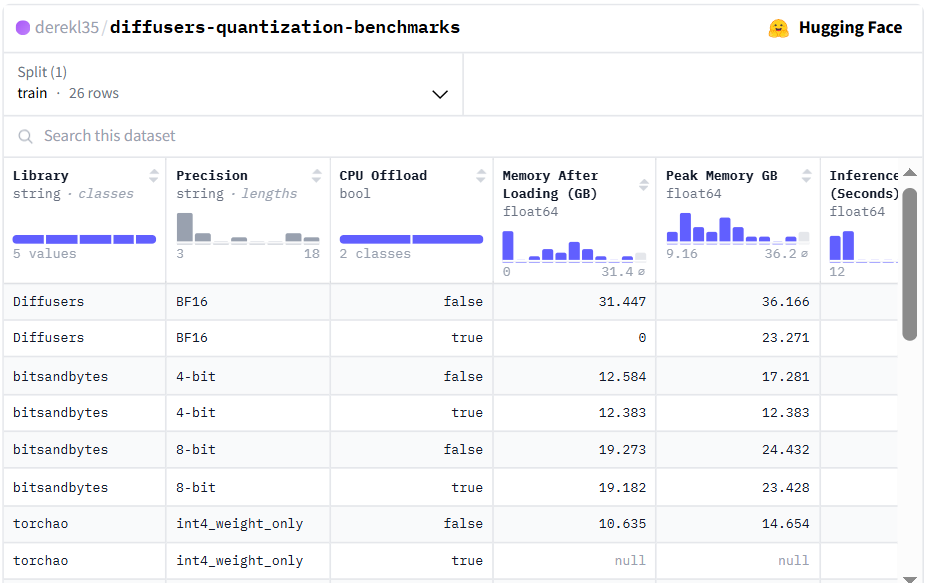Select the 0 memory after loading cell
The image size is (927, 583).
(575, 338)
